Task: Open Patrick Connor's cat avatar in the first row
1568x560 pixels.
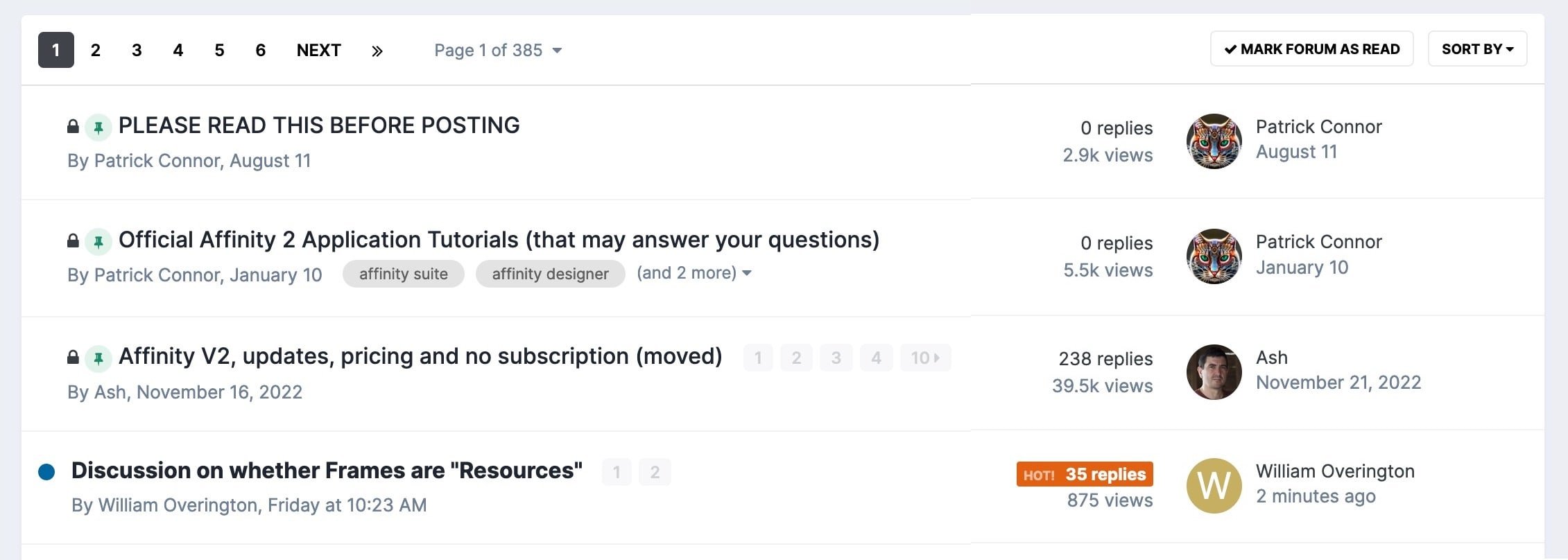Action: [x=1214, y=141]
